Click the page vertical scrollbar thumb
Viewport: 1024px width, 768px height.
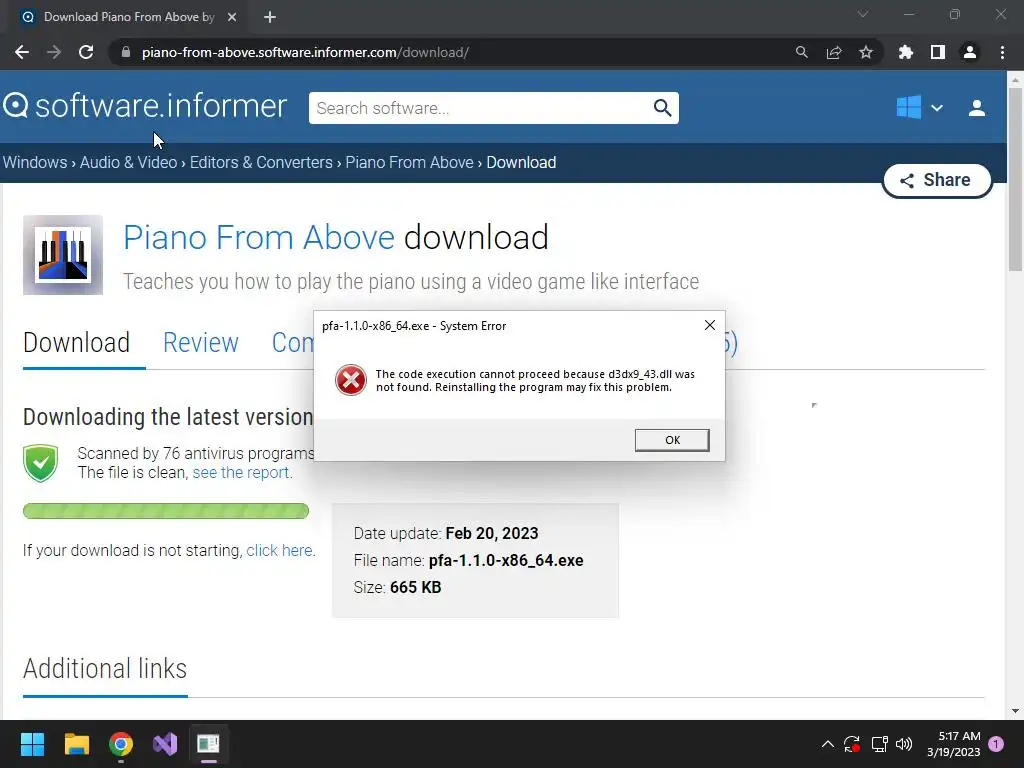1015,179
